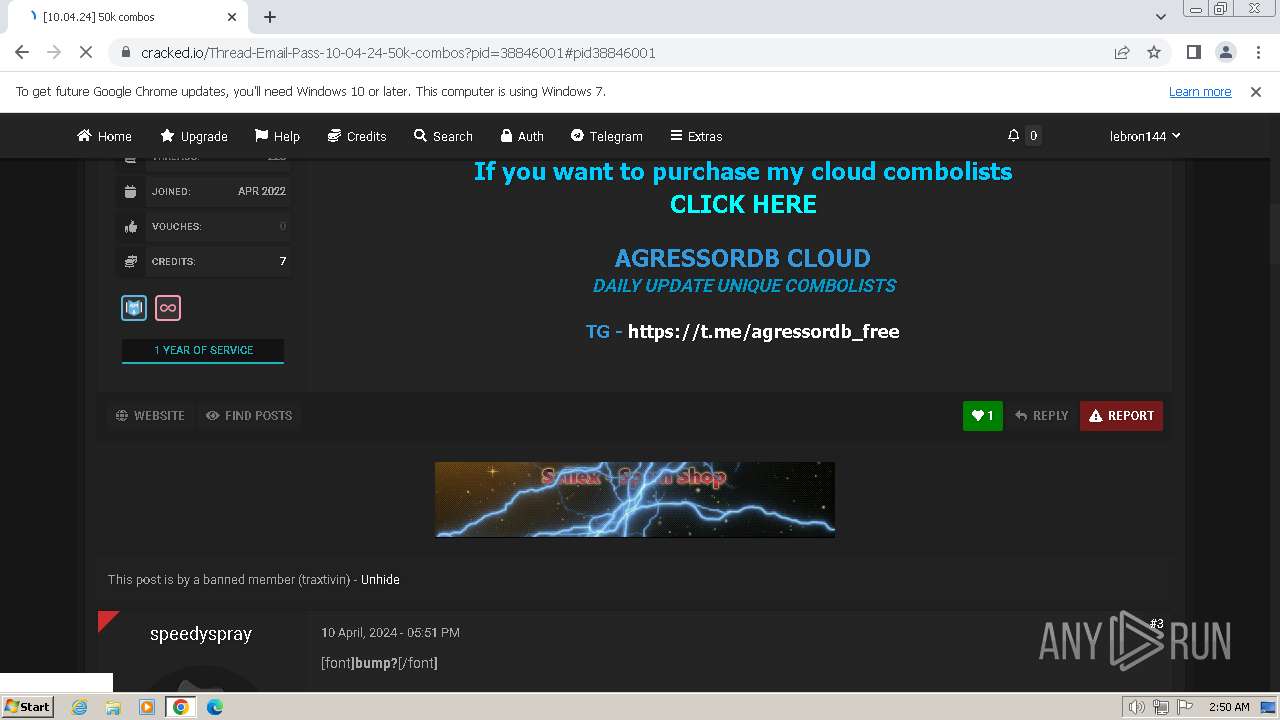Open Chrome three-dot menu
Screen dimensions: 1280x720
(1257, 52)
